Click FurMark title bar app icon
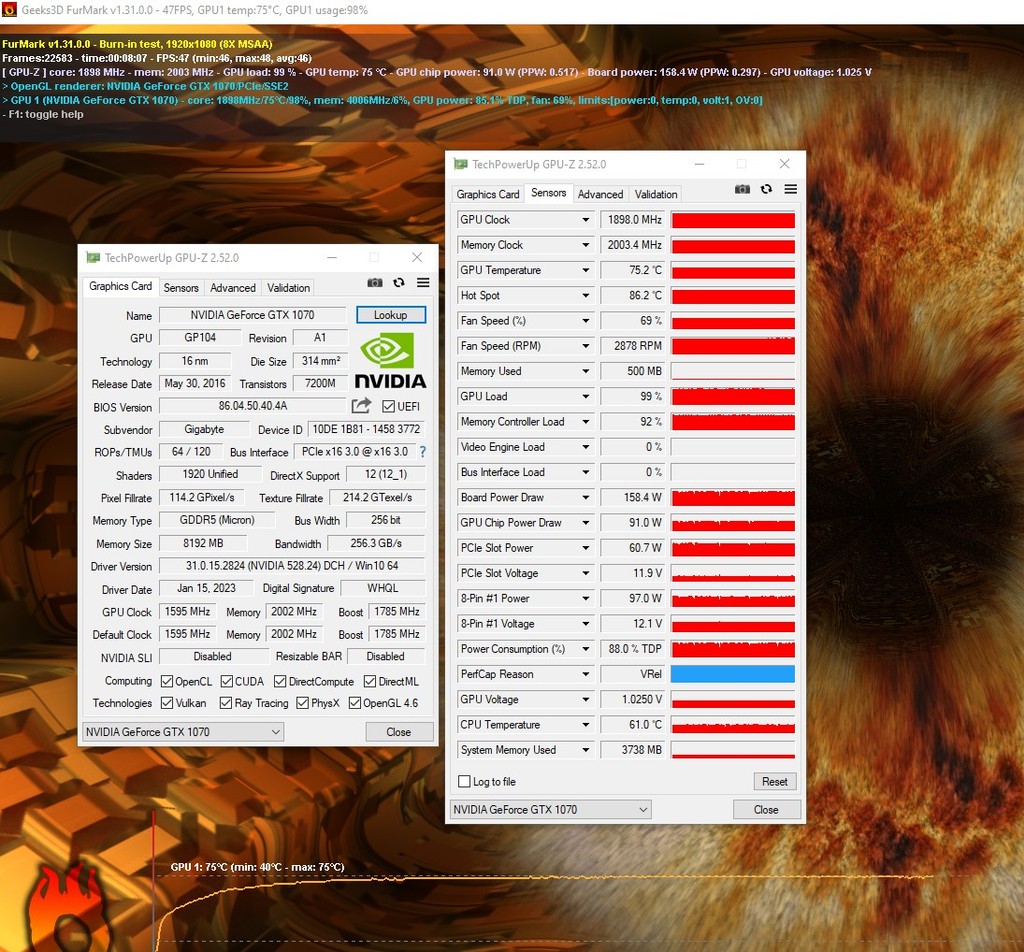Screen dimensions: 1024x952 point(9,10)
